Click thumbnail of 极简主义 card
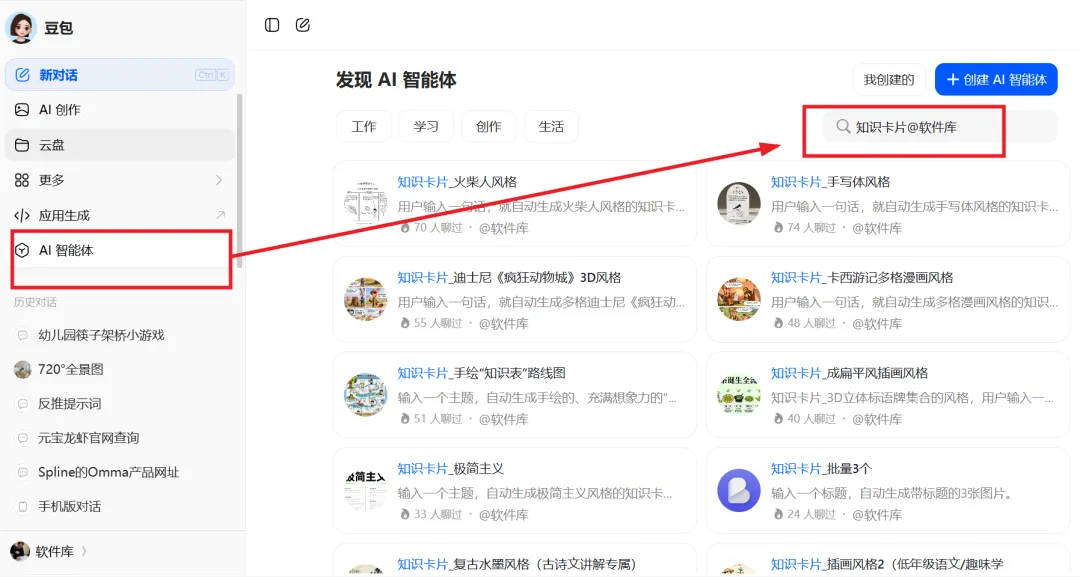This screenshot has width=1080, height=577. click(x=366, y=490)
